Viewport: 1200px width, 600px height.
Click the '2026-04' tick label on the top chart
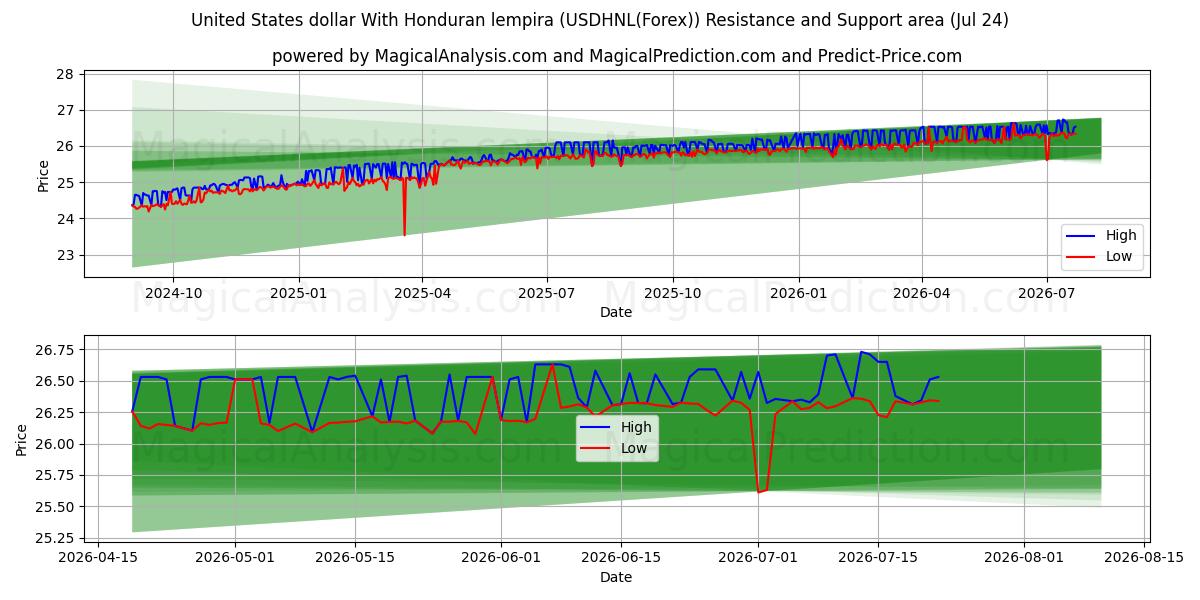coord(921,294)
